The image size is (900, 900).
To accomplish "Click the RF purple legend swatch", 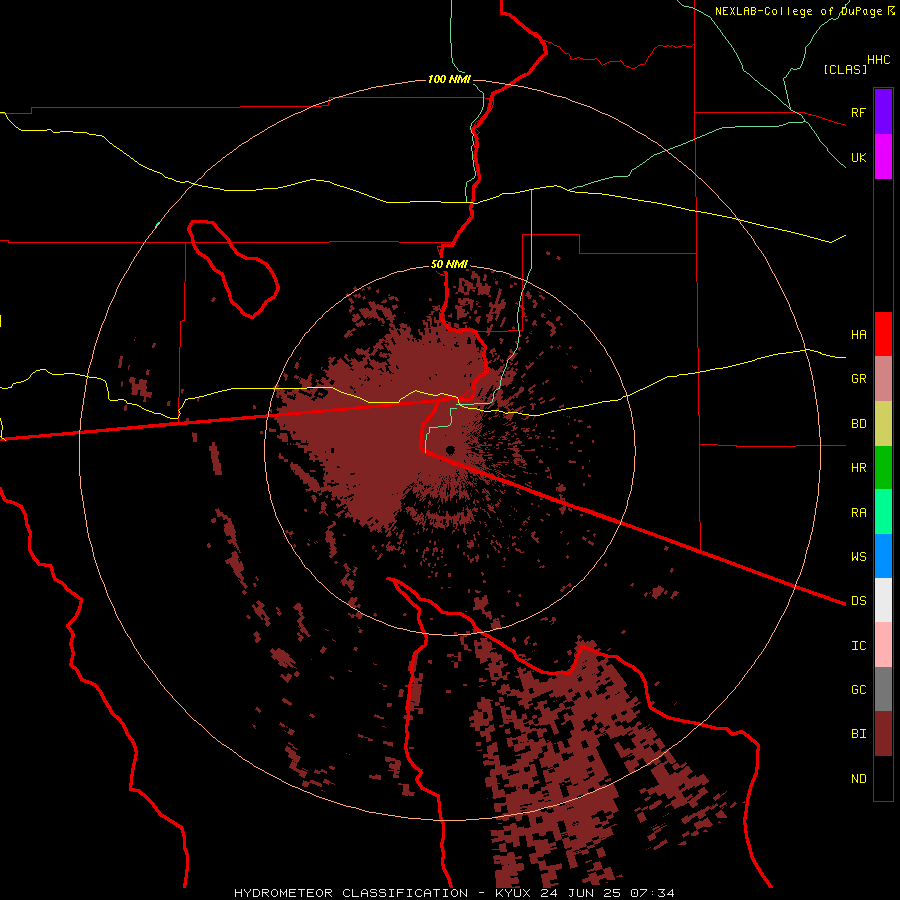I will [883, 112].
